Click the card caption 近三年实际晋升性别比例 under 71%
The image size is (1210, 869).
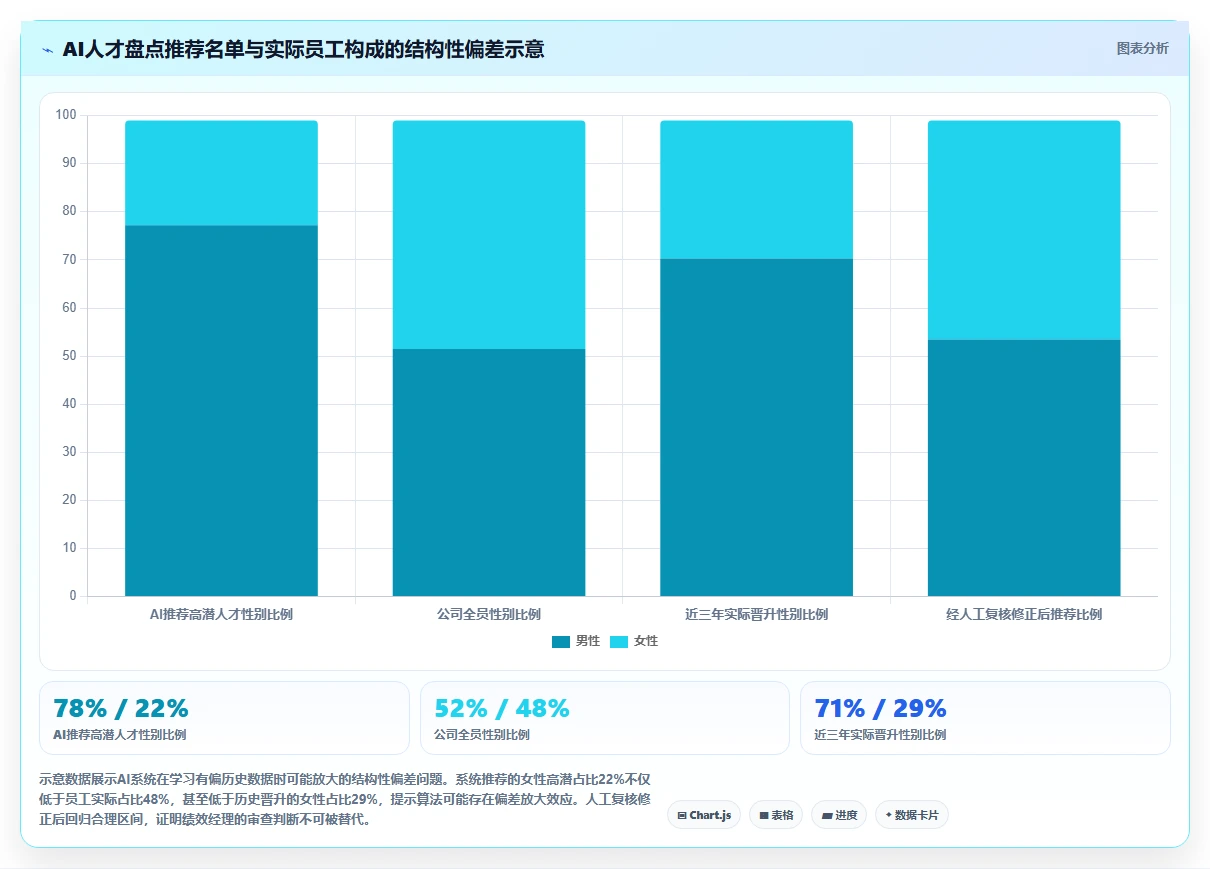[880, 735]
